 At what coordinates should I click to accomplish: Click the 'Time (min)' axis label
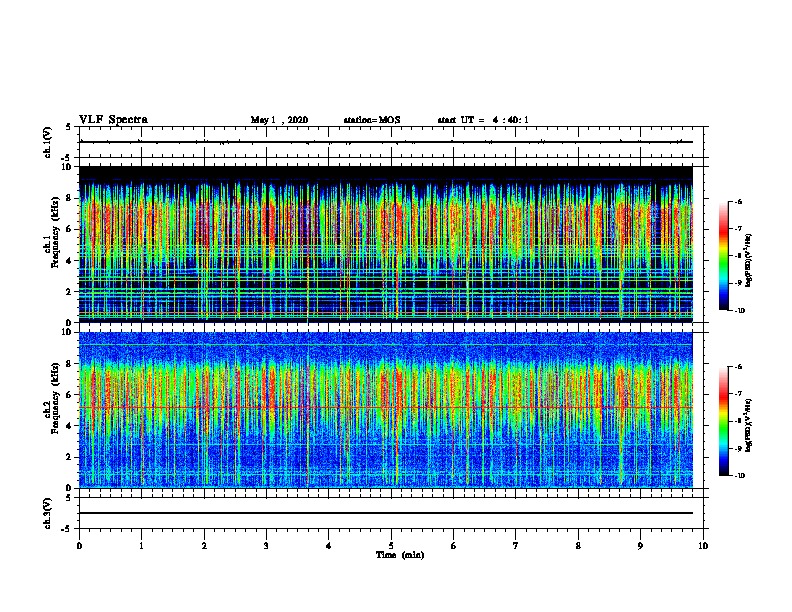[400, 555]
